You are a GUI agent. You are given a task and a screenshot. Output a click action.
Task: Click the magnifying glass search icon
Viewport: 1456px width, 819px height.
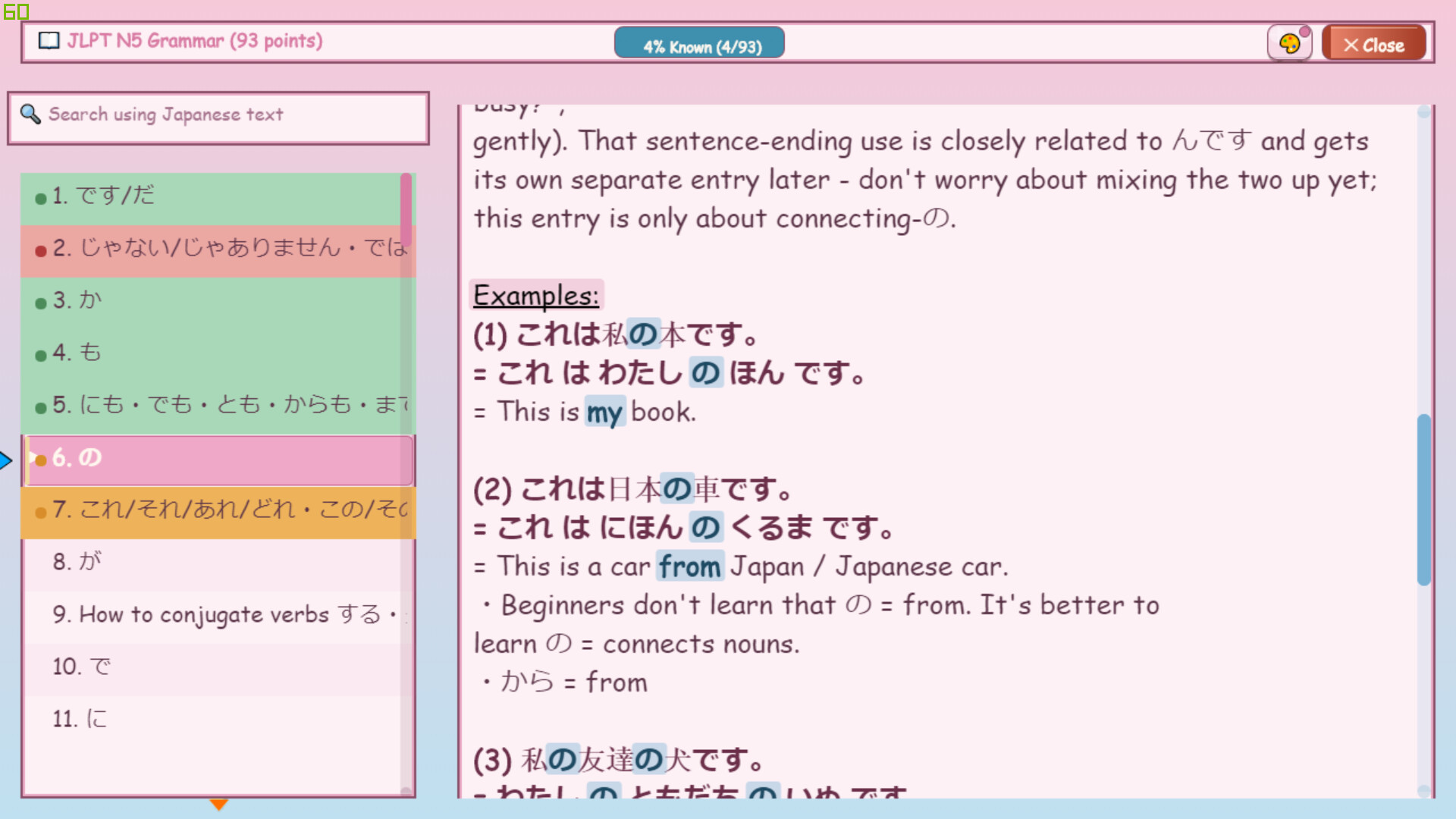click(30, 114)
